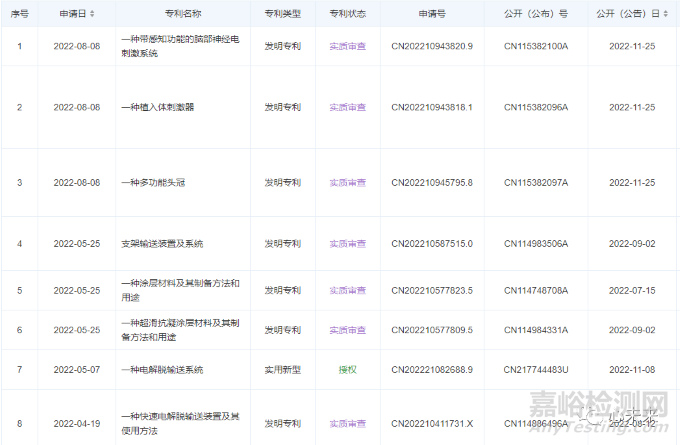680x445 pixels.
Task: Click the 专利状态 column header
Action: tap(347, 15)
